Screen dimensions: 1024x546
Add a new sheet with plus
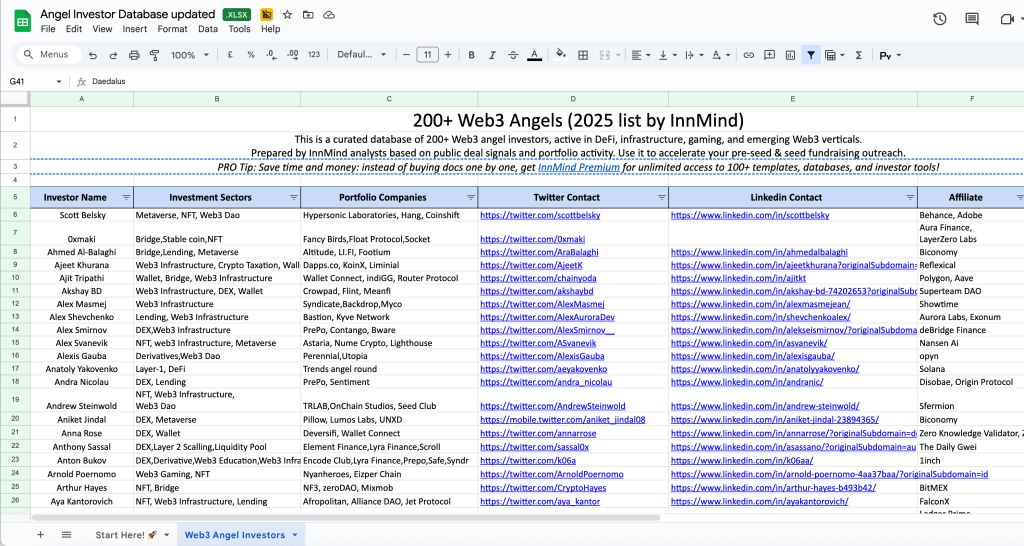point(40,534)
